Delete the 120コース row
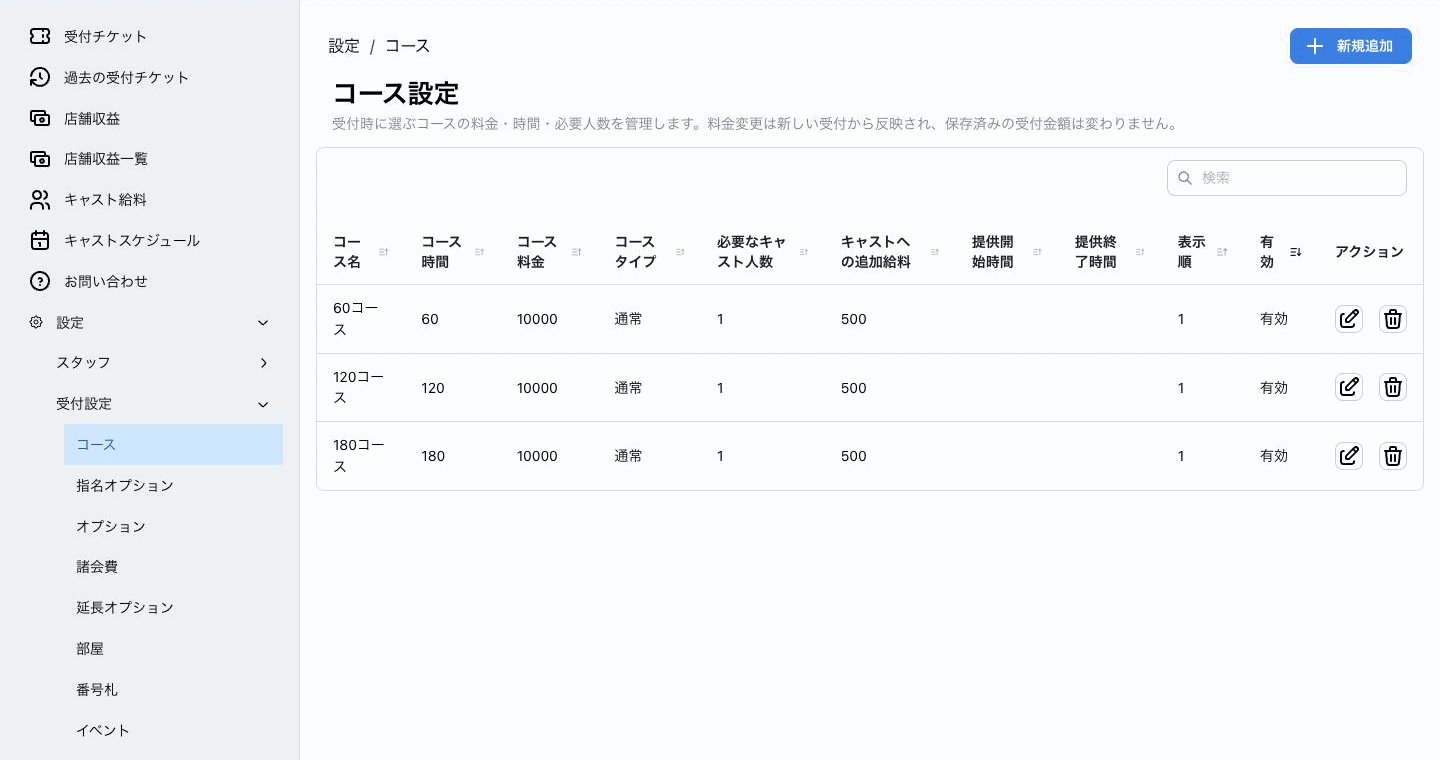This screenshot has height=760, width=1440. (1393, 387)
